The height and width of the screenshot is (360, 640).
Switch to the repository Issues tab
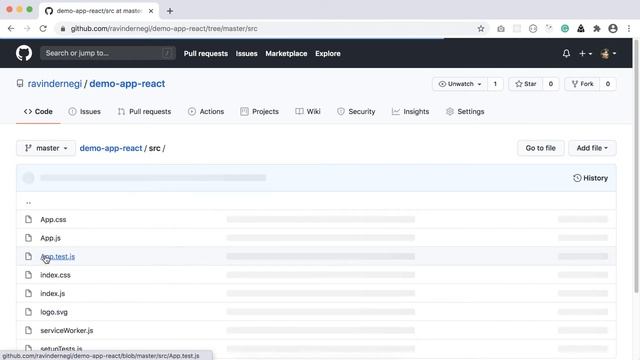point(84,111)
